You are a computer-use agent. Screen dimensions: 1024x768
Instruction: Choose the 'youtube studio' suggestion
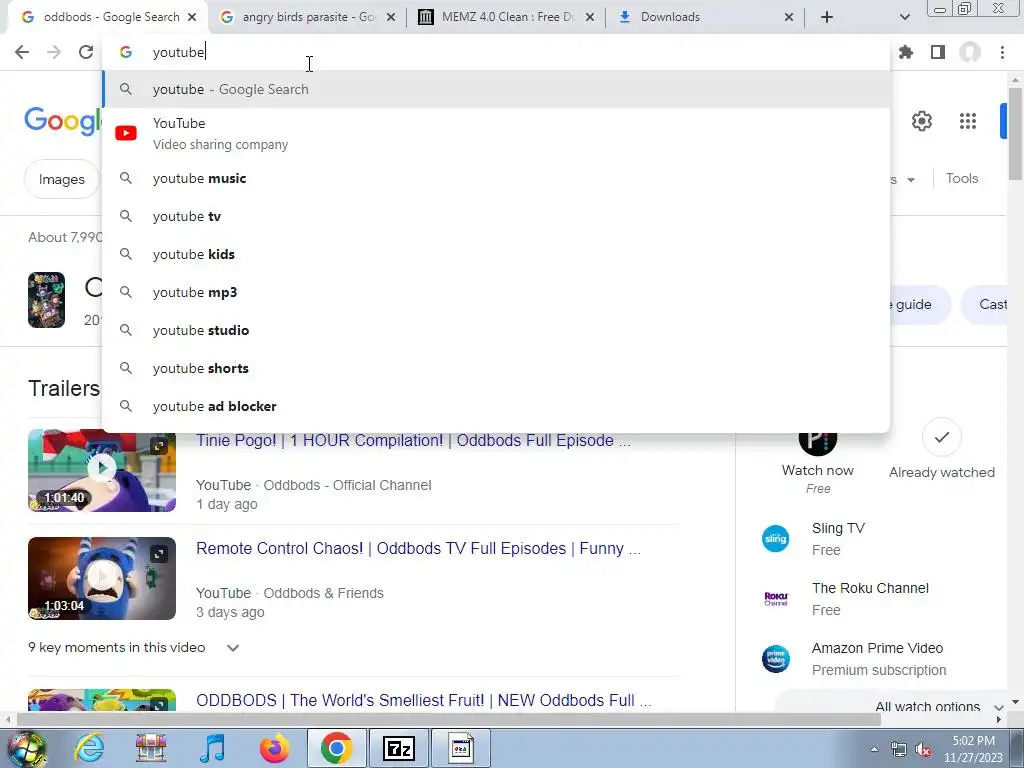tap(496, 330)
